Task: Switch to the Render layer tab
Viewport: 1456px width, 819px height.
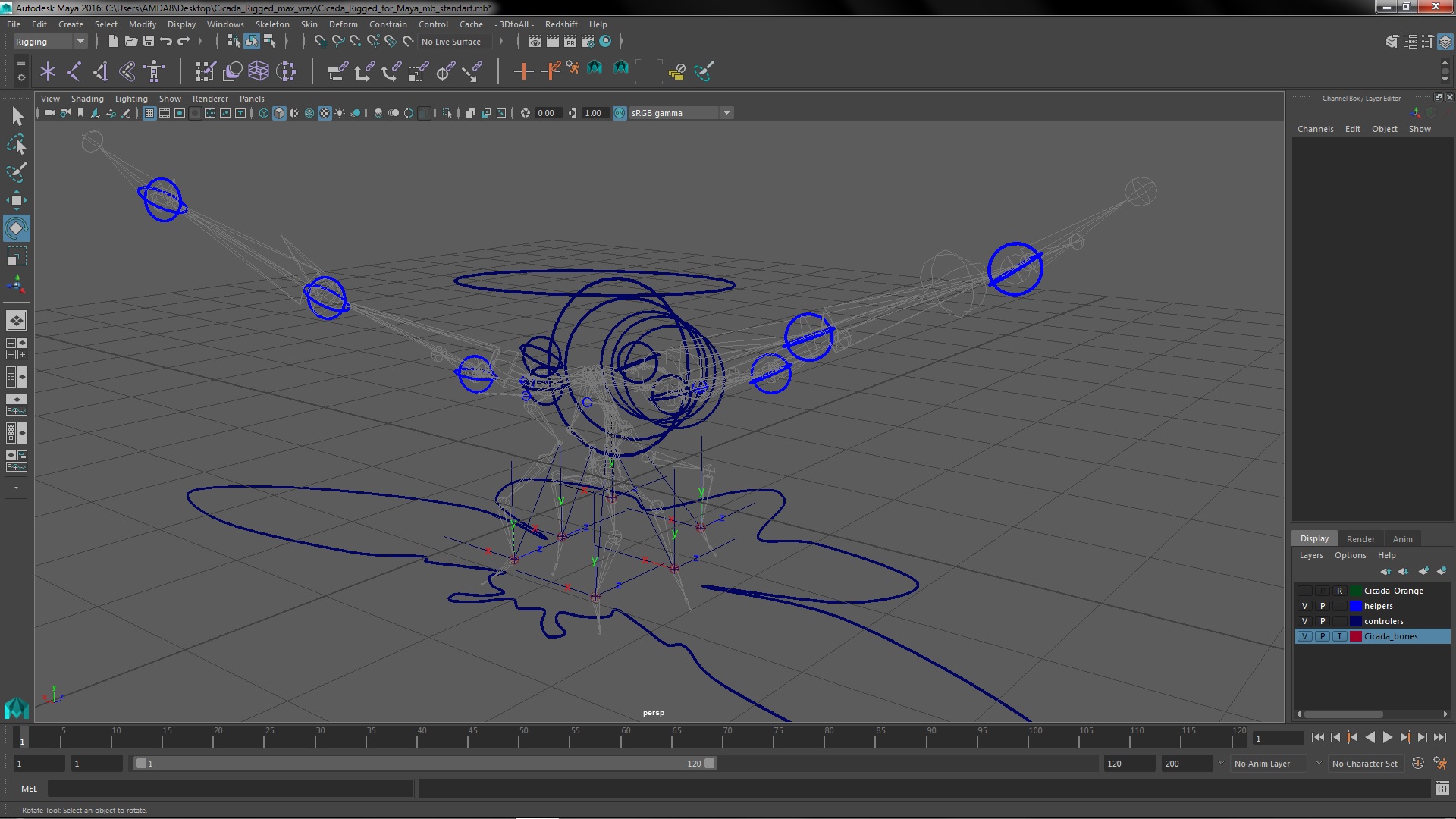Action: click(x=1360, y=539)
